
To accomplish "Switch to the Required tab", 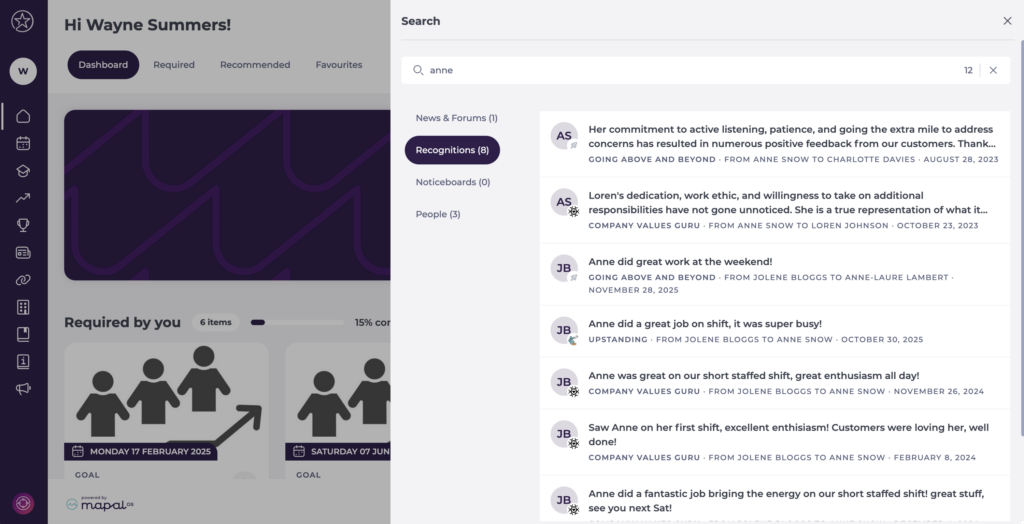I will [x=174, y=65].
